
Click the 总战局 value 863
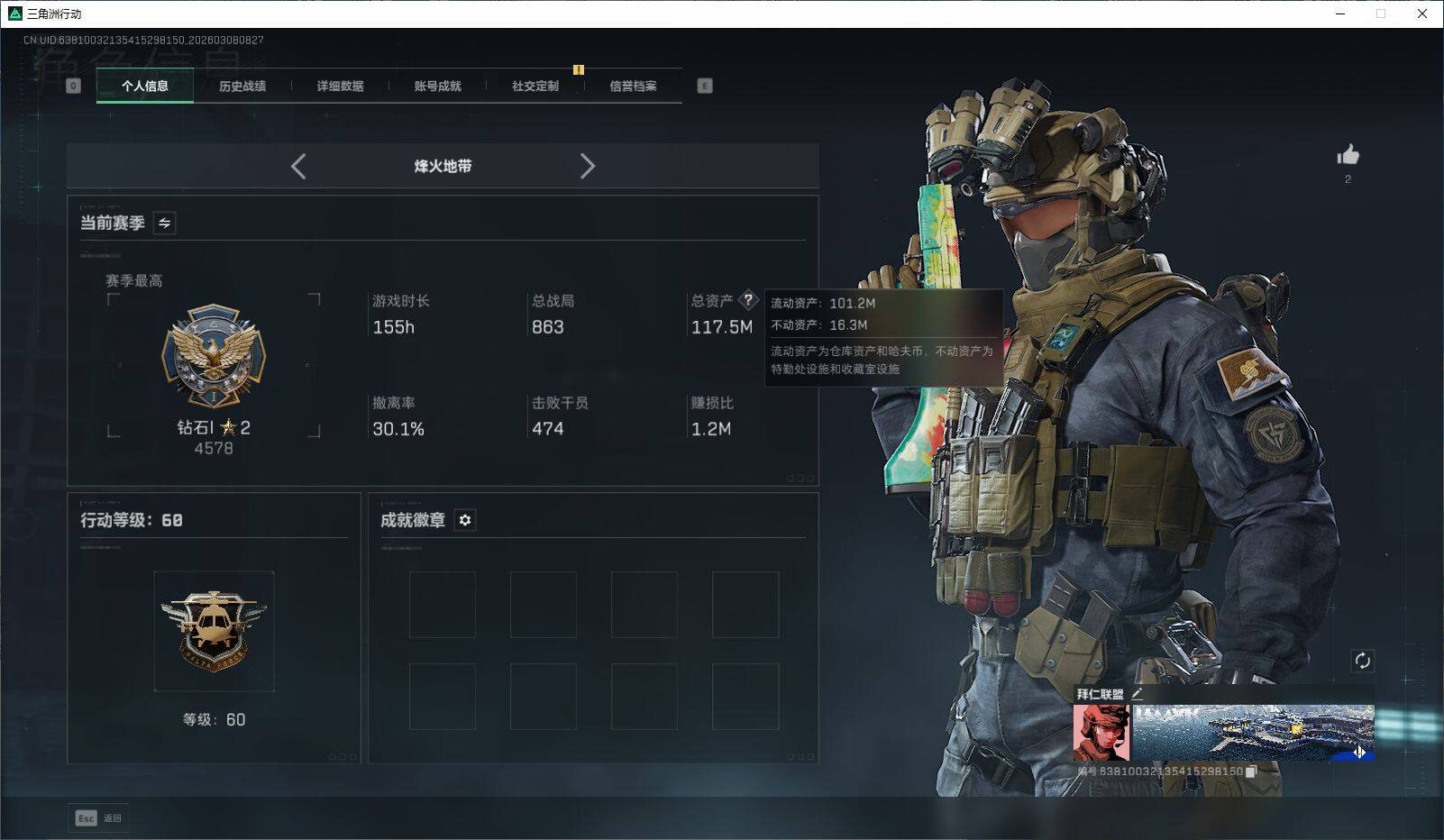coord(548,327)
